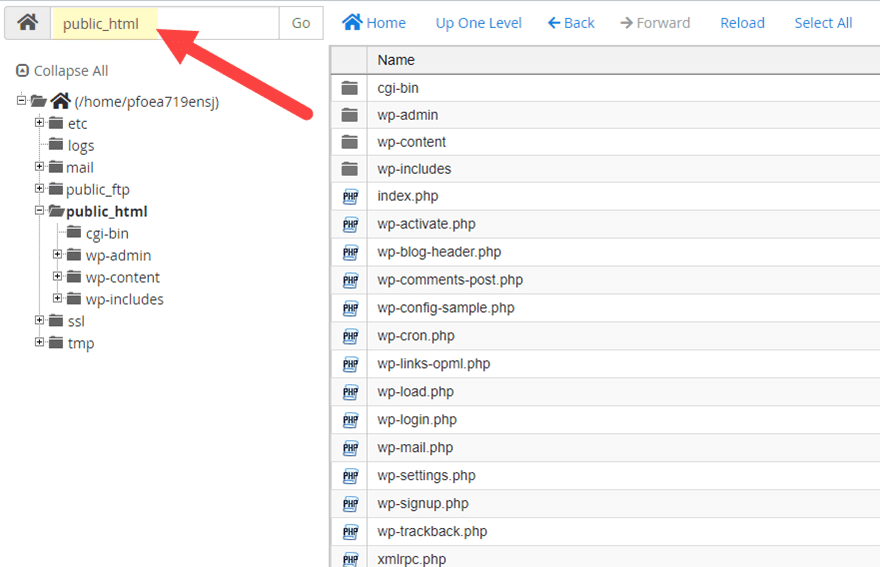Click the home directory icon in the tree
This screenshot has width=880, height=567.
61,101
